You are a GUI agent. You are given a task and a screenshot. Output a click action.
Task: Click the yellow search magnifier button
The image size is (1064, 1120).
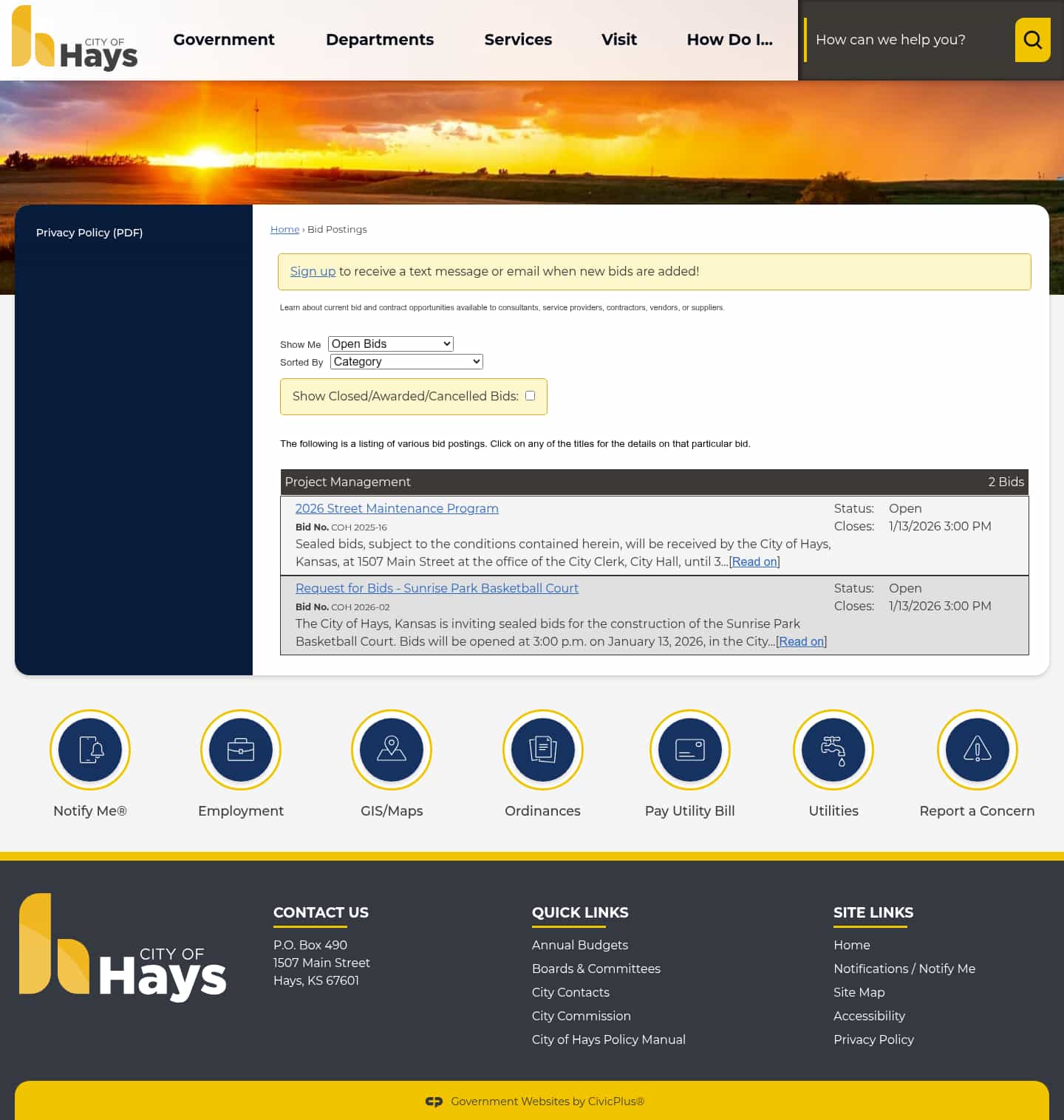click(1032, 40)
